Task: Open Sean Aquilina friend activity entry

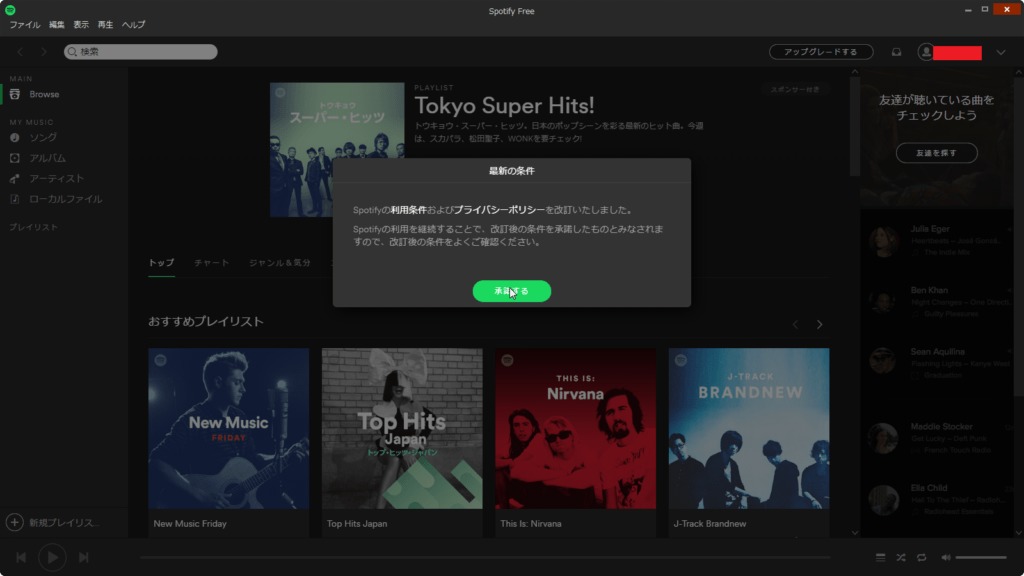Action: coord(939,363)
